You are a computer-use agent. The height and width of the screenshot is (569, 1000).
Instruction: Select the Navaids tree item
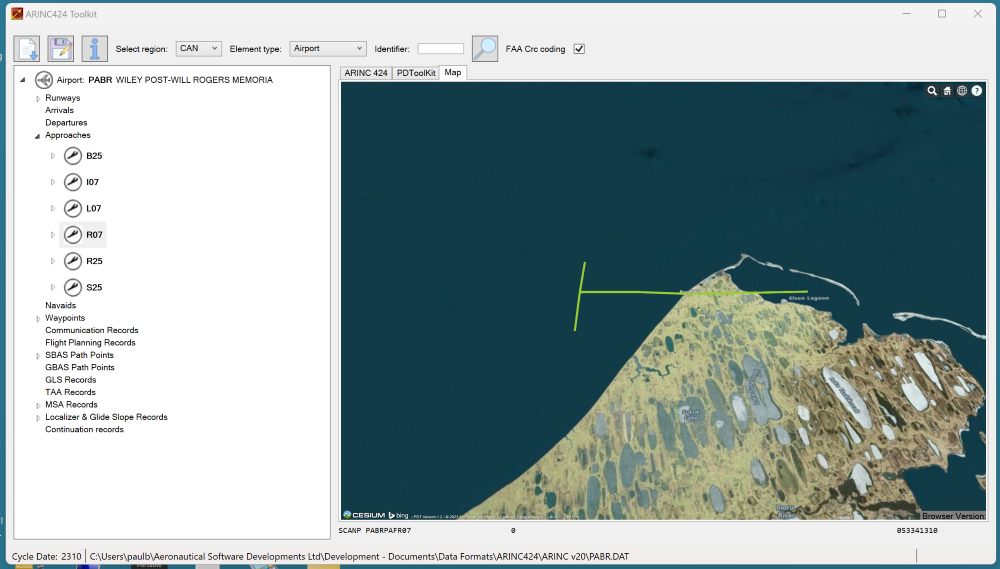[x=61, y=306]
